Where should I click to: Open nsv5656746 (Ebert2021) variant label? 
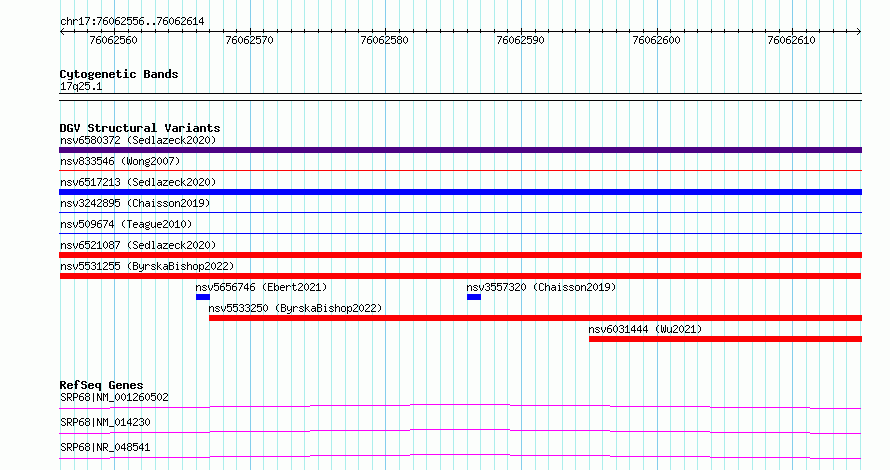pos(261,287)
